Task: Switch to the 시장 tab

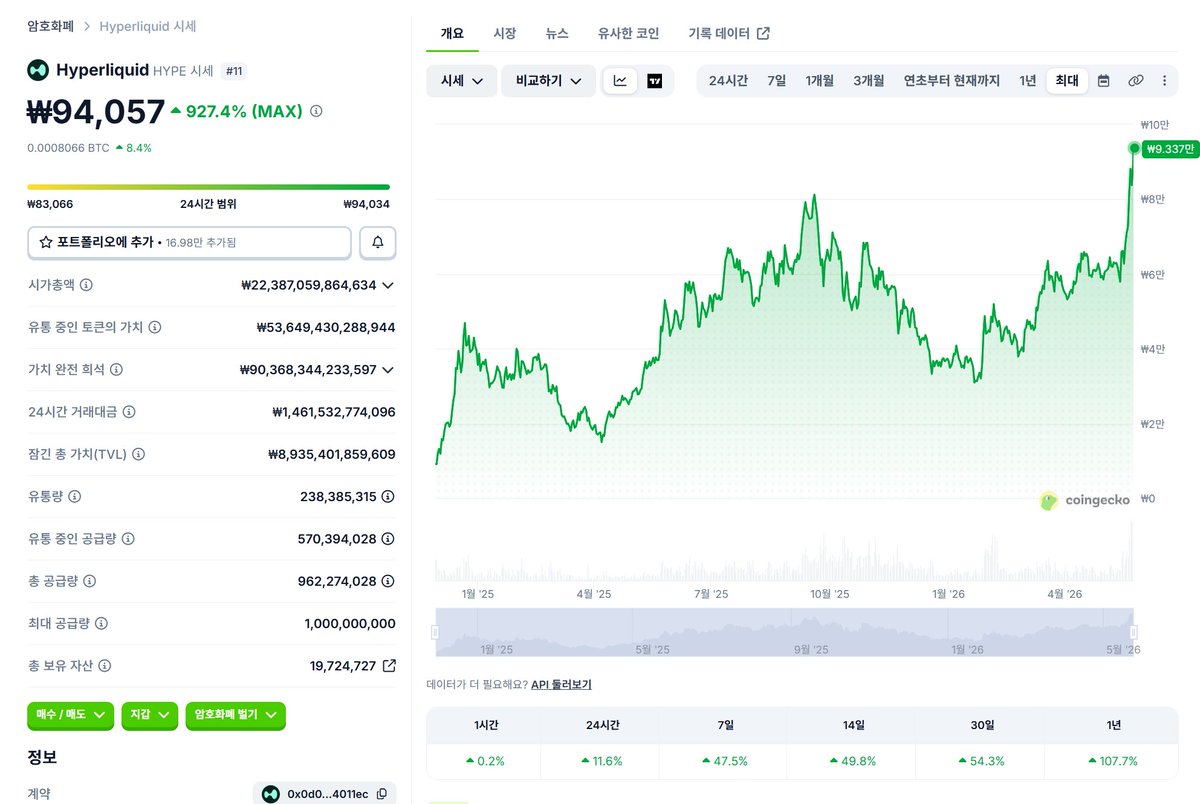Action: click(x=505, y=33)
